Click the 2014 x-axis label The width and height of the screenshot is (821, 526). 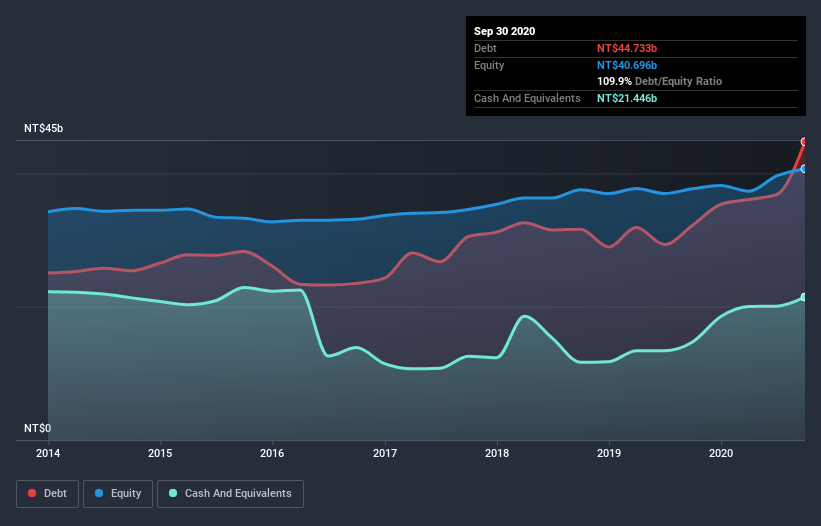pos(48,453)
